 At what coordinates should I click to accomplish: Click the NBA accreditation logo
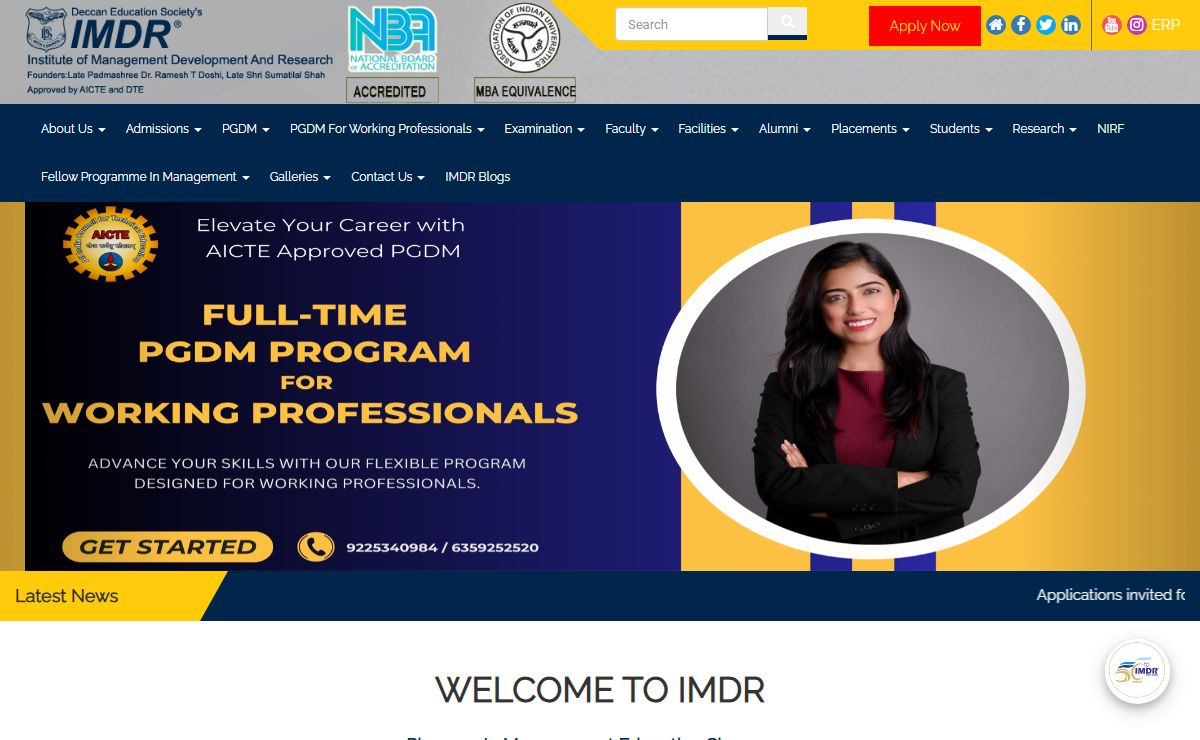392,39
